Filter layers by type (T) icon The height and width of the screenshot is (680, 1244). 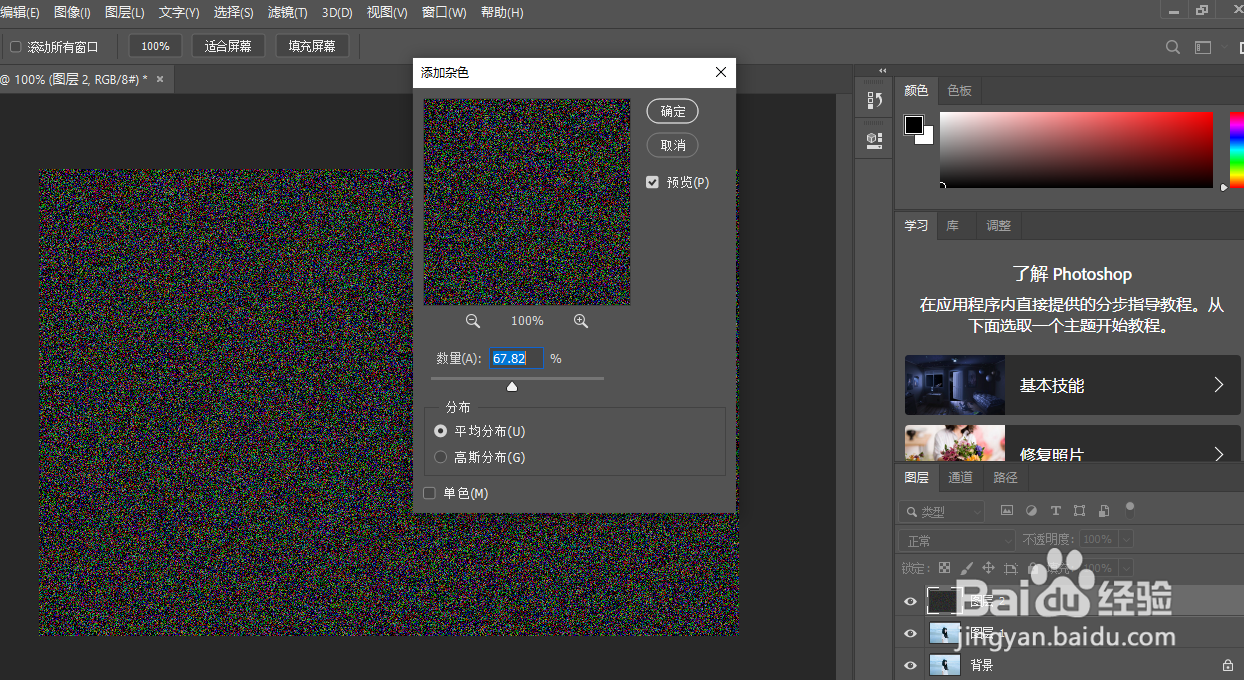pyautogui.click(x=1055, y=510)
